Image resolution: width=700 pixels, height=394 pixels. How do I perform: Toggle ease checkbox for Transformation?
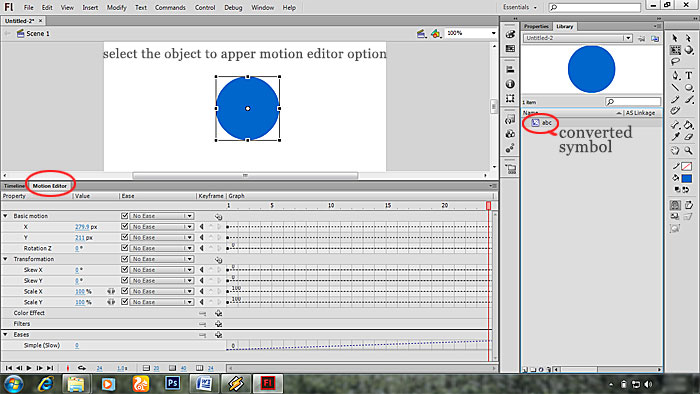[x=125, y=258]
